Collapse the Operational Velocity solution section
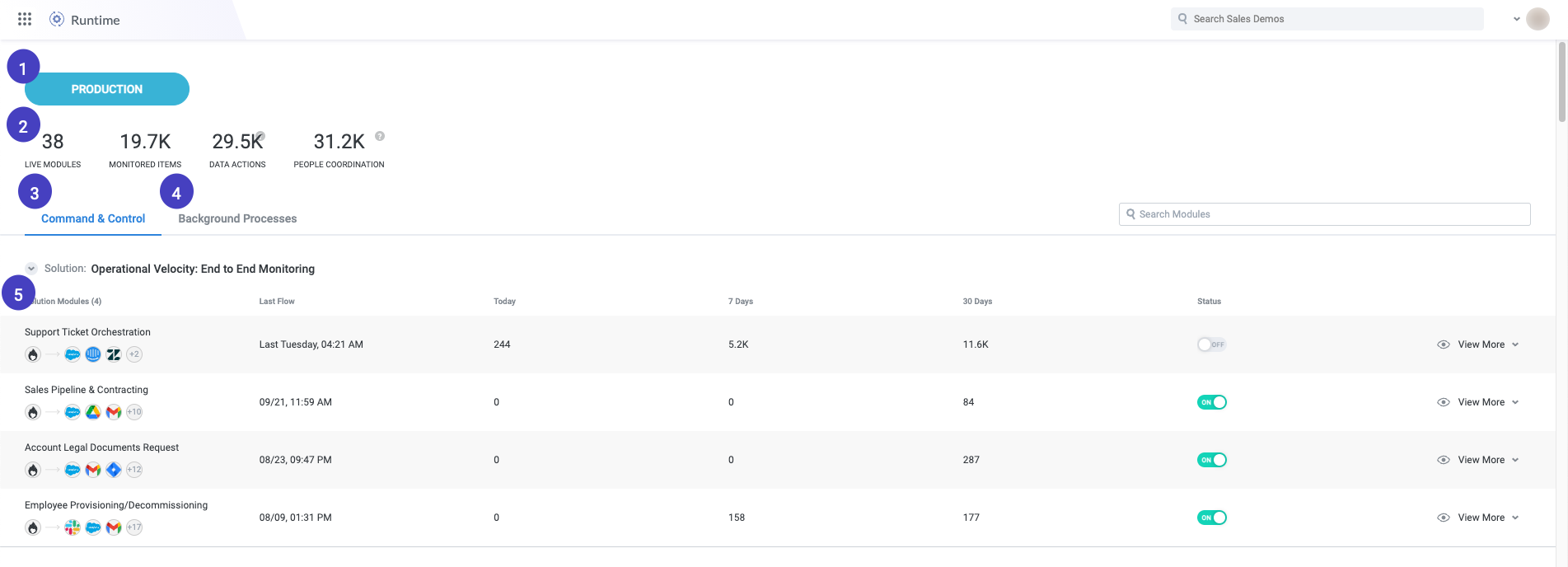The height and width of the screenshot is (567, 1568). point(31,269)
